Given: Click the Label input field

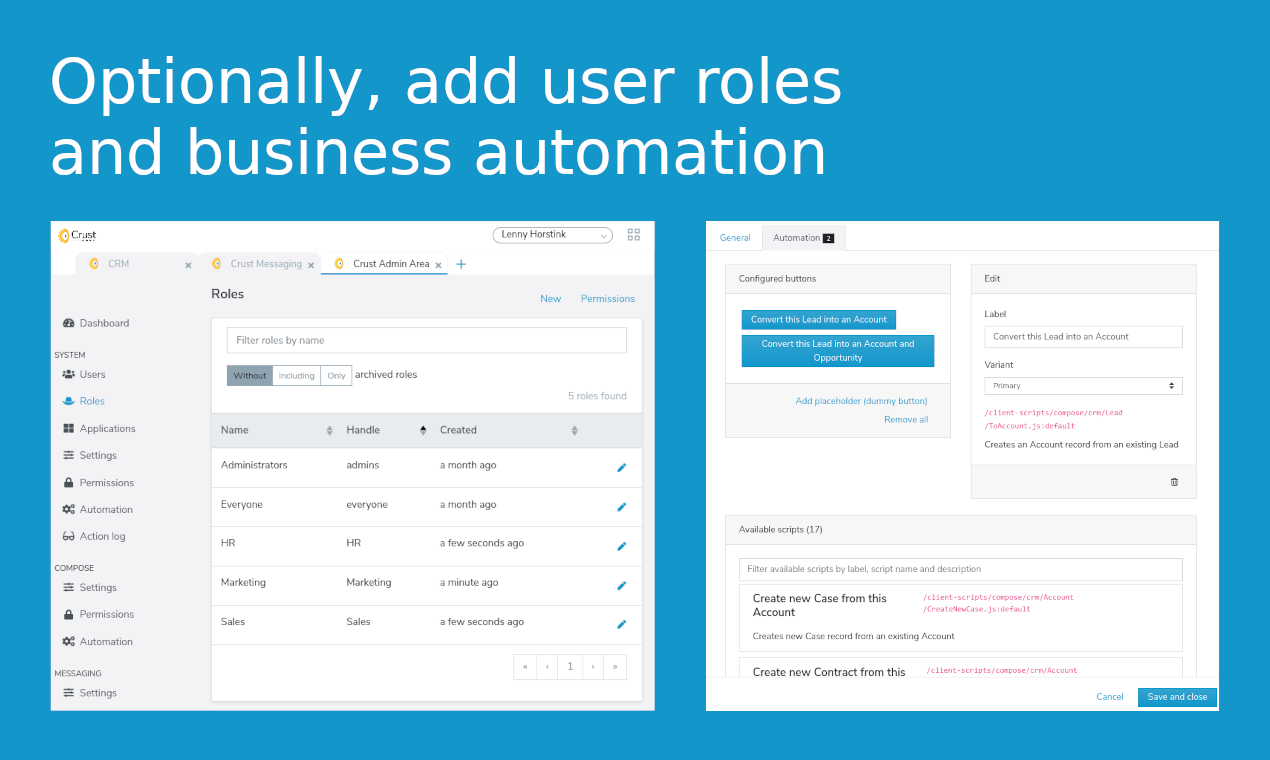Looking at the screenshot, I should 1083,337.
